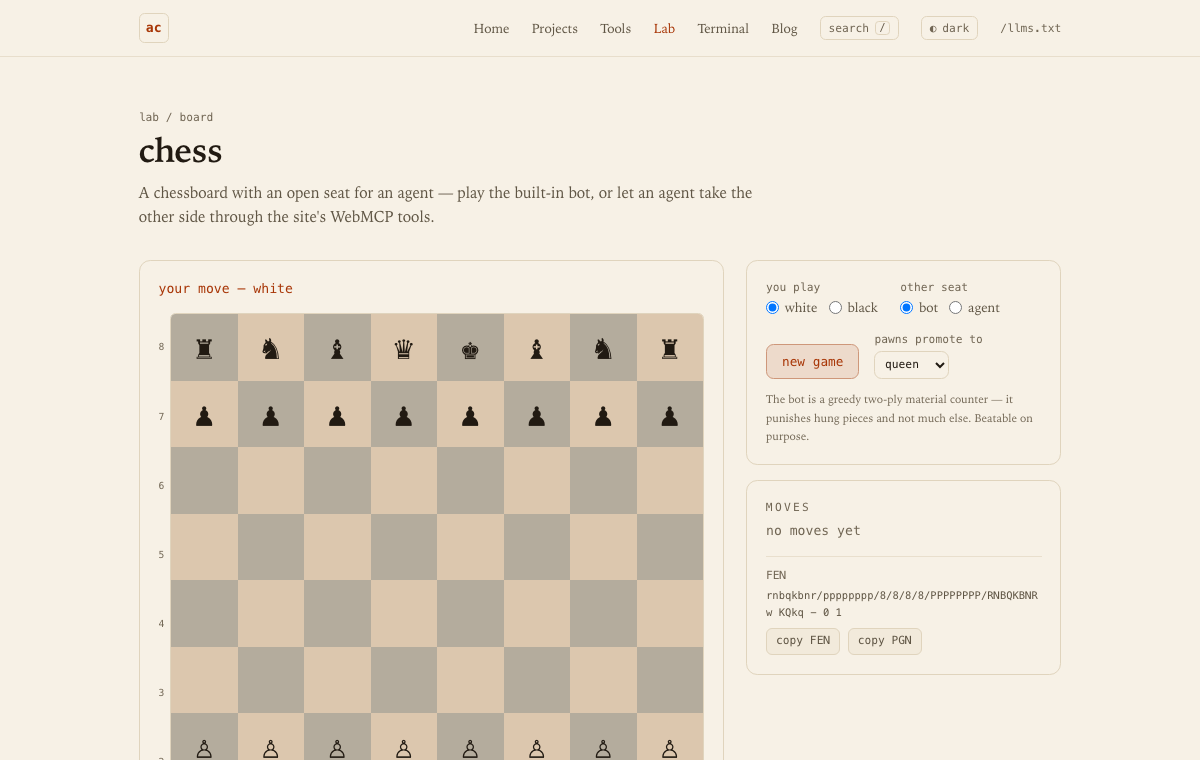
Task: Toggle dark theme
Action: (949, 28)
